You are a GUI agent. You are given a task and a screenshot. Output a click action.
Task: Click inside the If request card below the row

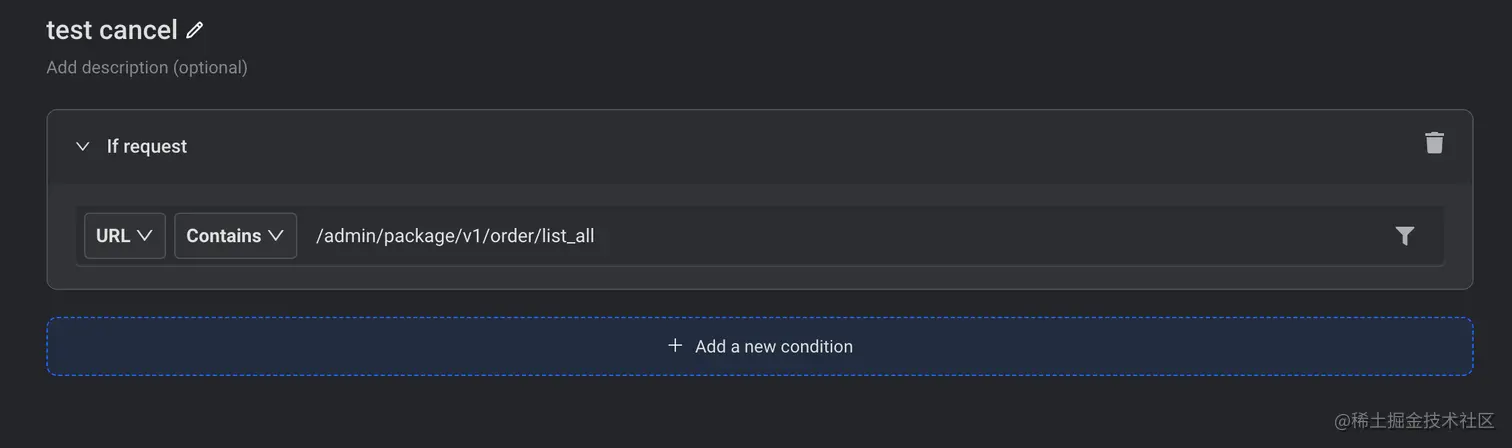point(760,277)
